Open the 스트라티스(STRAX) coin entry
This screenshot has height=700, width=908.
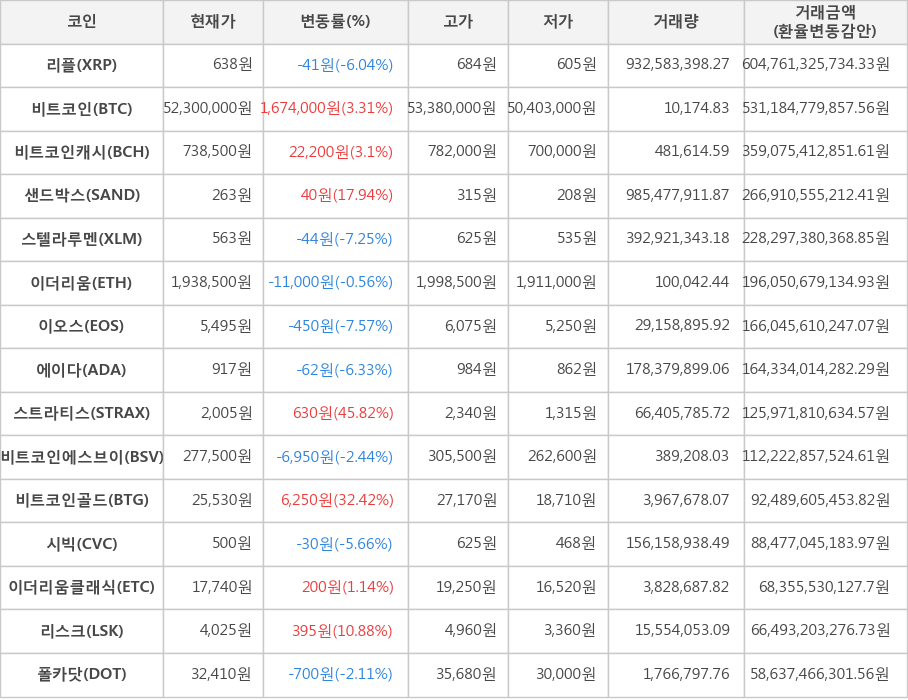click(x=82, y=413)
